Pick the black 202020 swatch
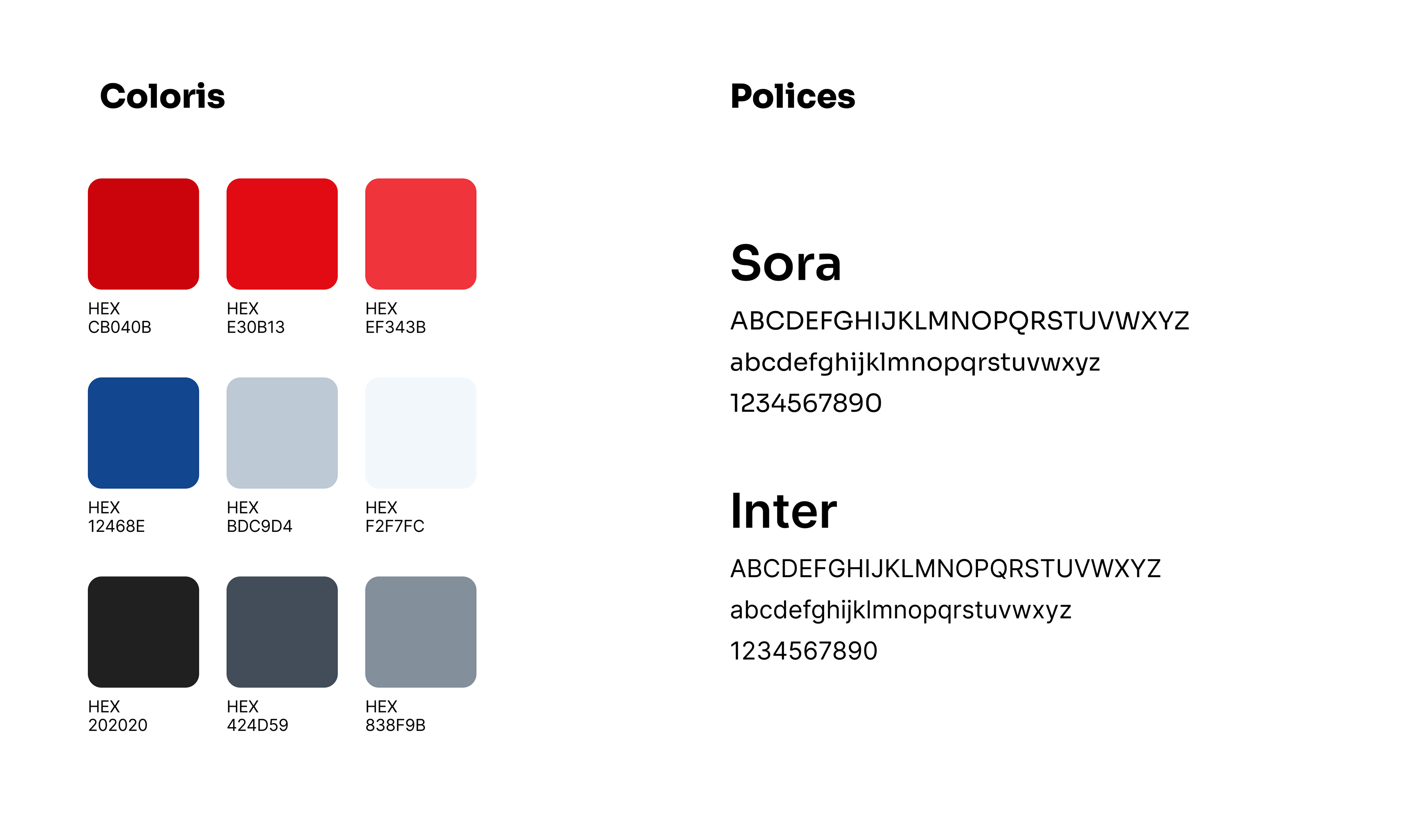 pos(144,632)
